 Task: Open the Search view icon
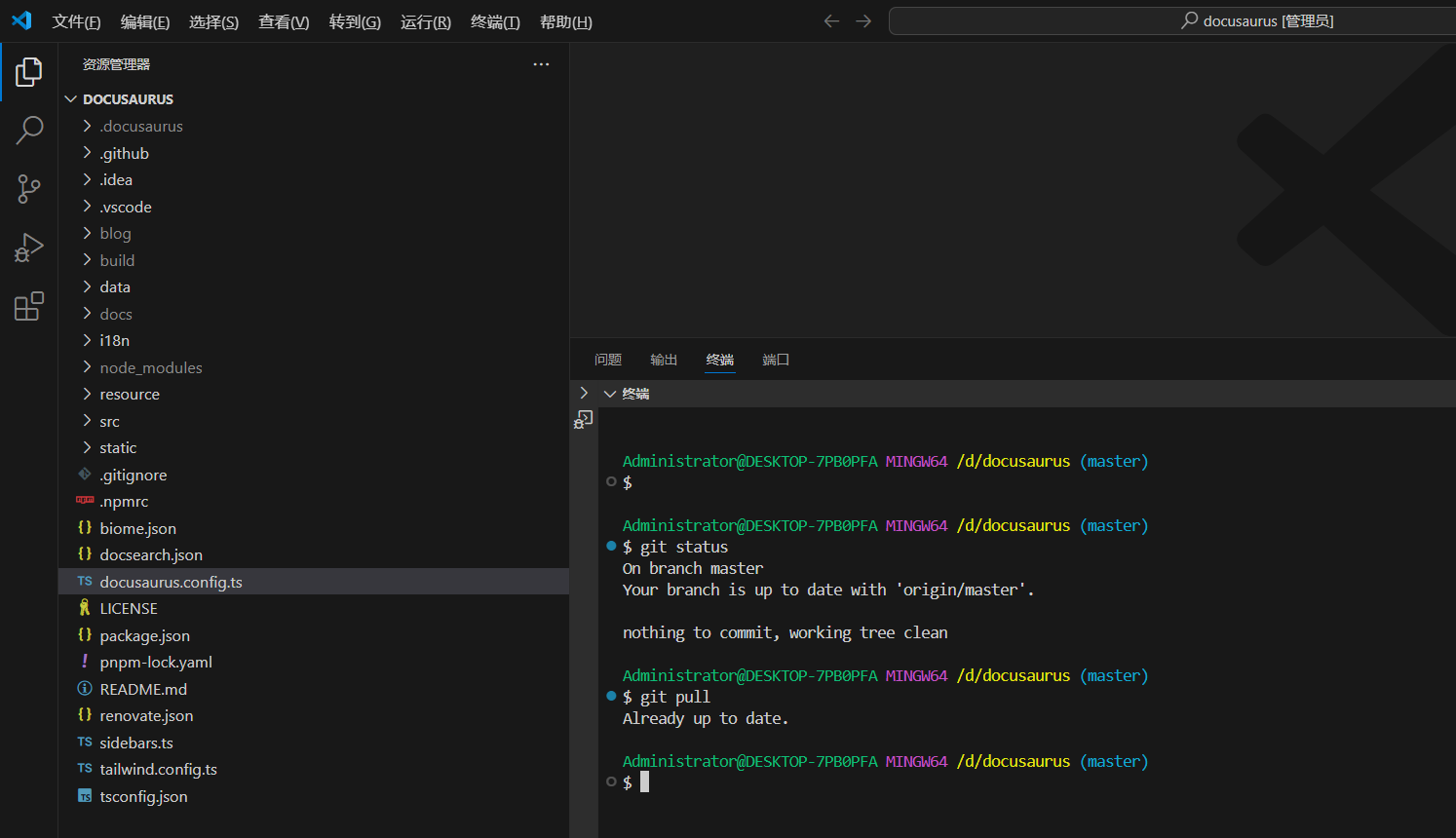(x=29, y=130)
